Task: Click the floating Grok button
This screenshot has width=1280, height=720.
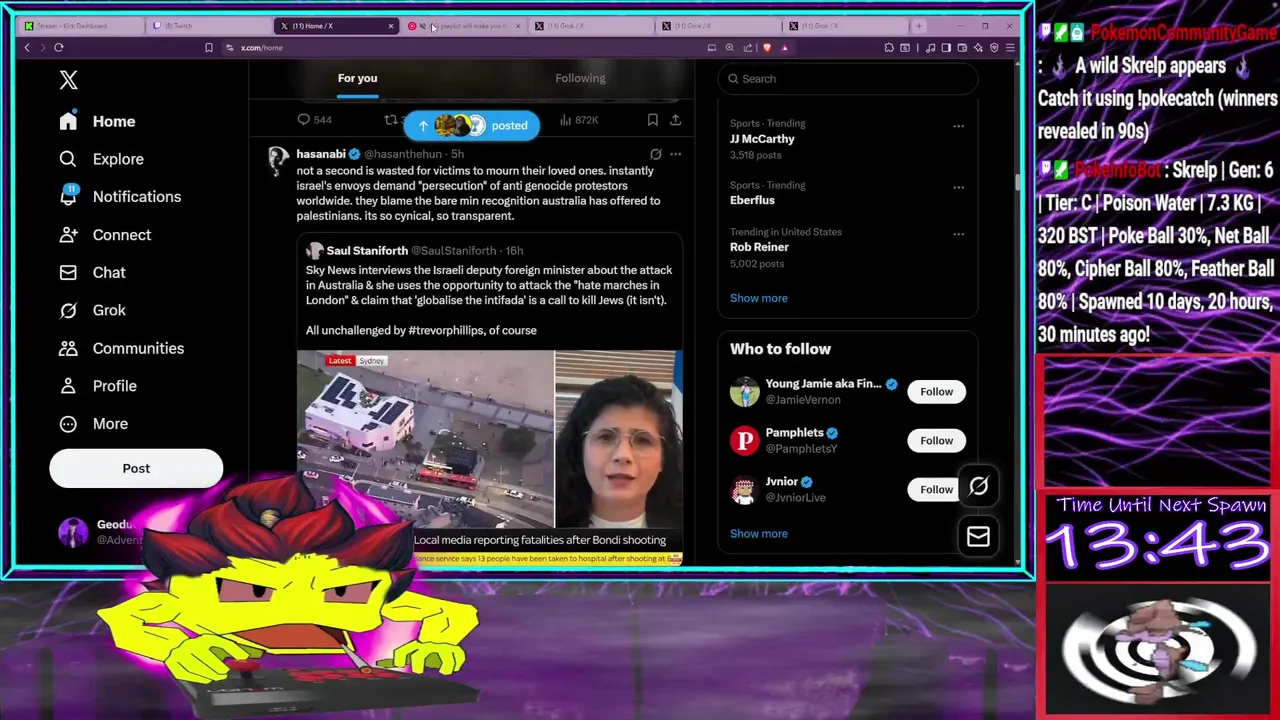Action: 978,487
